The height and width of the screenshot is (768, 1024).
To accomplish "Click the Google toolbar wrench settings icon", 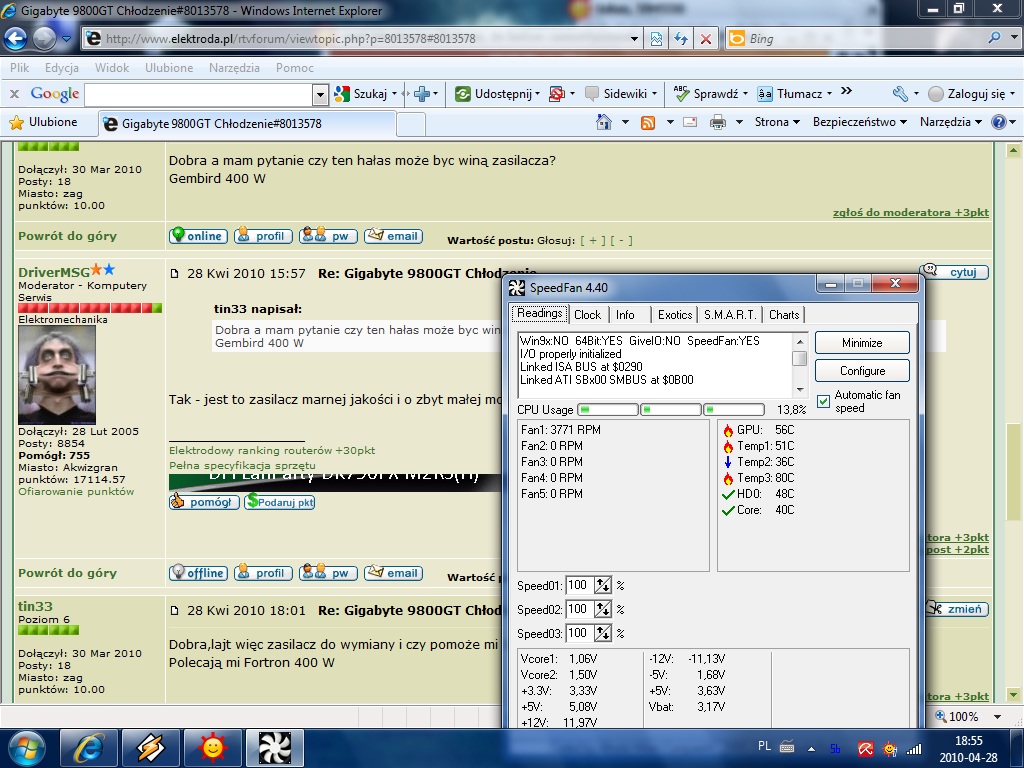I will [900, 94].
